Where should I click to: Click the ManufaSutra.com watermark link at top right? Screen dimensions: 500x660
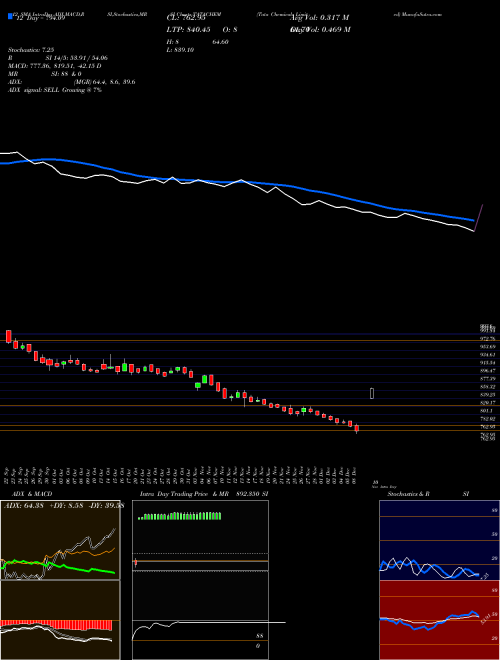click(x=421, y=14)
